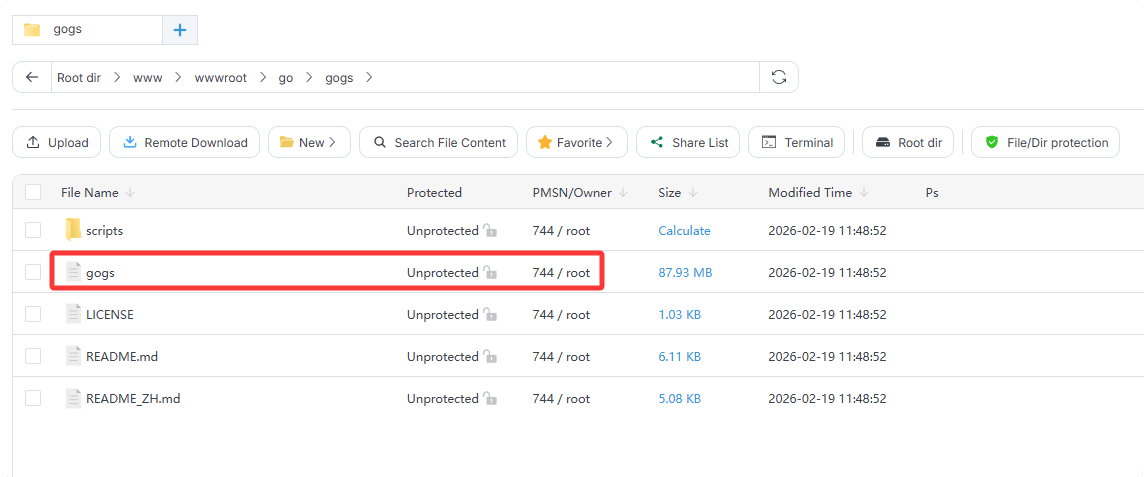Refresh the file list with the reload icon

(779, 77)
